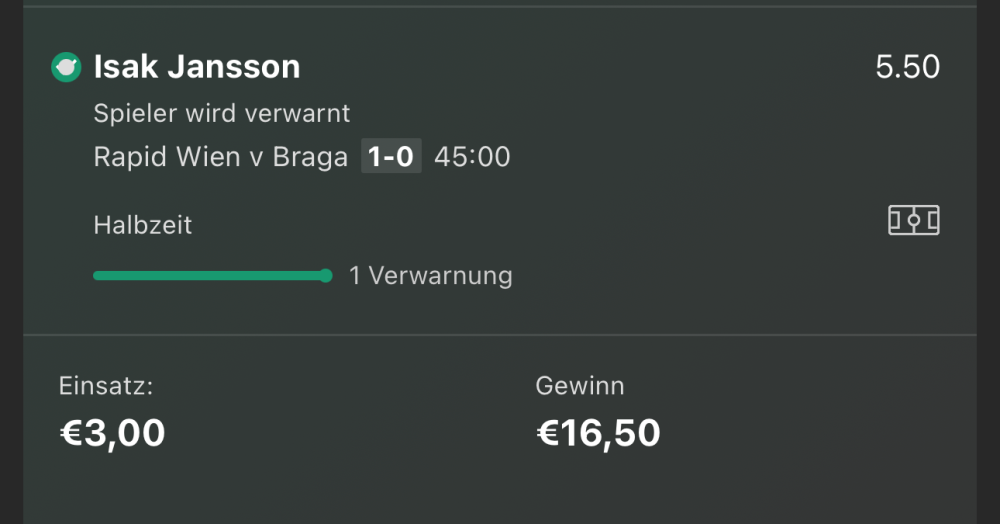Select the 1 Verwarnung label
Screen dimensions: 1000x524
click(430, 276)
